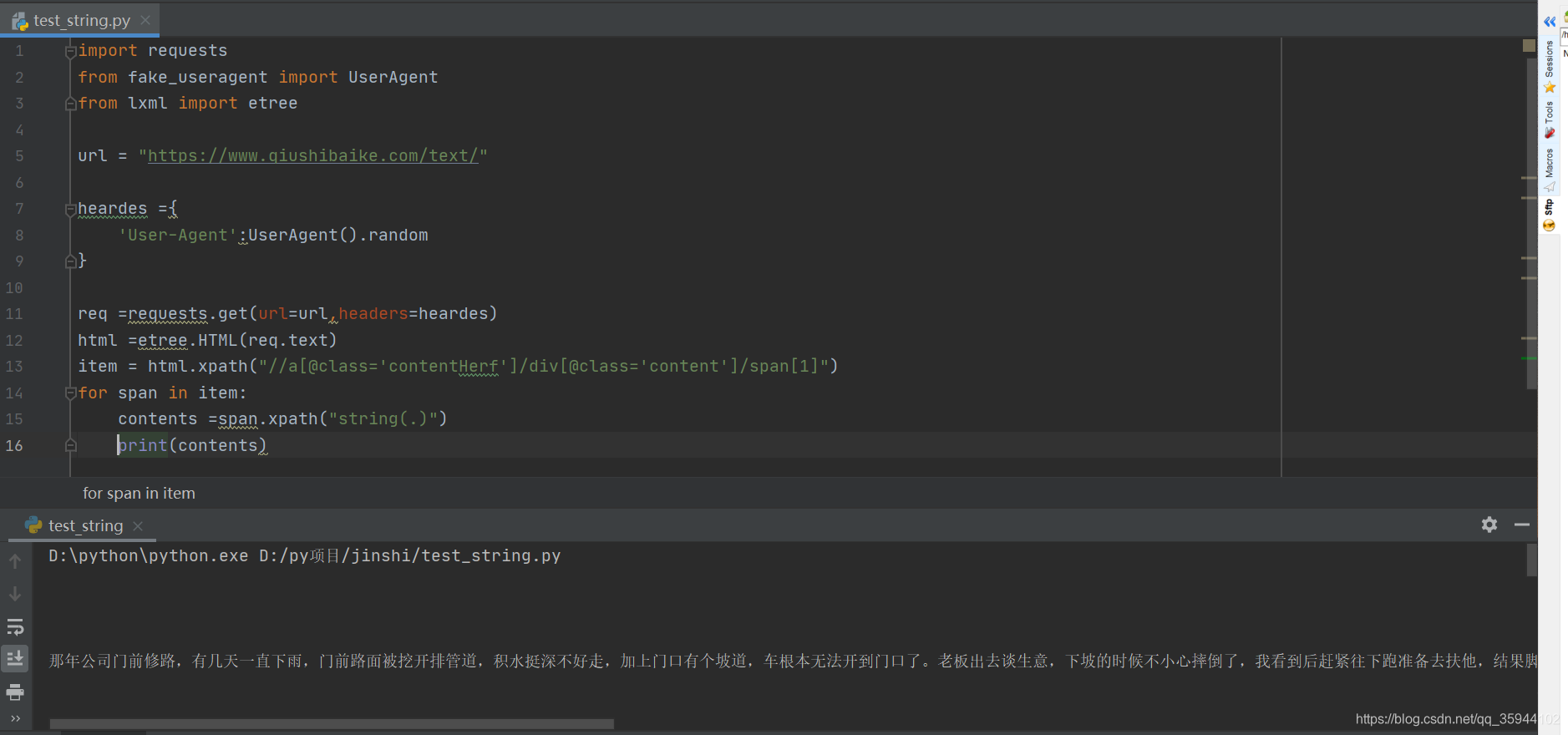Click the up stack trace arrow
The width and height of the screenshot is (1568, 735).
15,561
